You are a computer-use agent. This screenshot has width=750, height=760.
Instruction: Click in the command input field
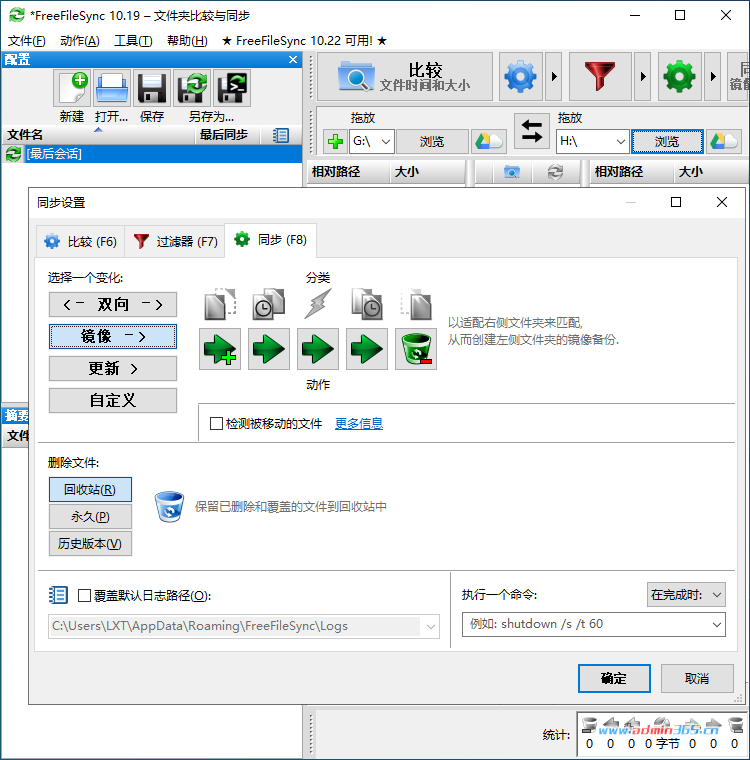click(586, 624)
